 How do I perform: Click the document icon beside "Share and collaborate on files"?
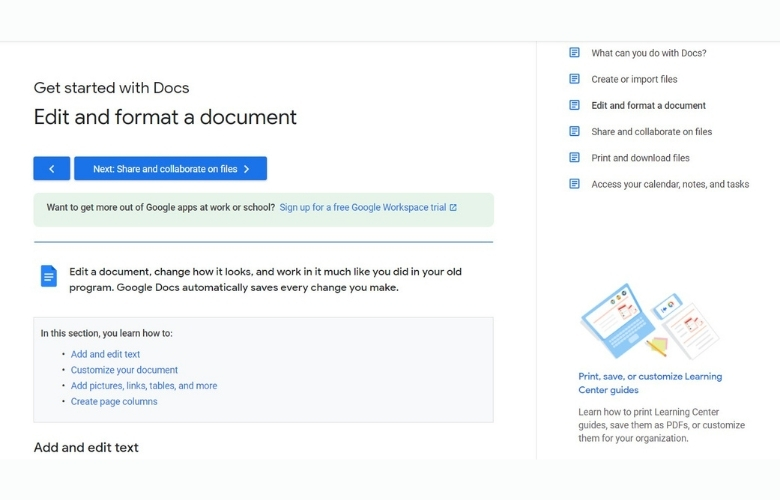[x=574, y=131]
